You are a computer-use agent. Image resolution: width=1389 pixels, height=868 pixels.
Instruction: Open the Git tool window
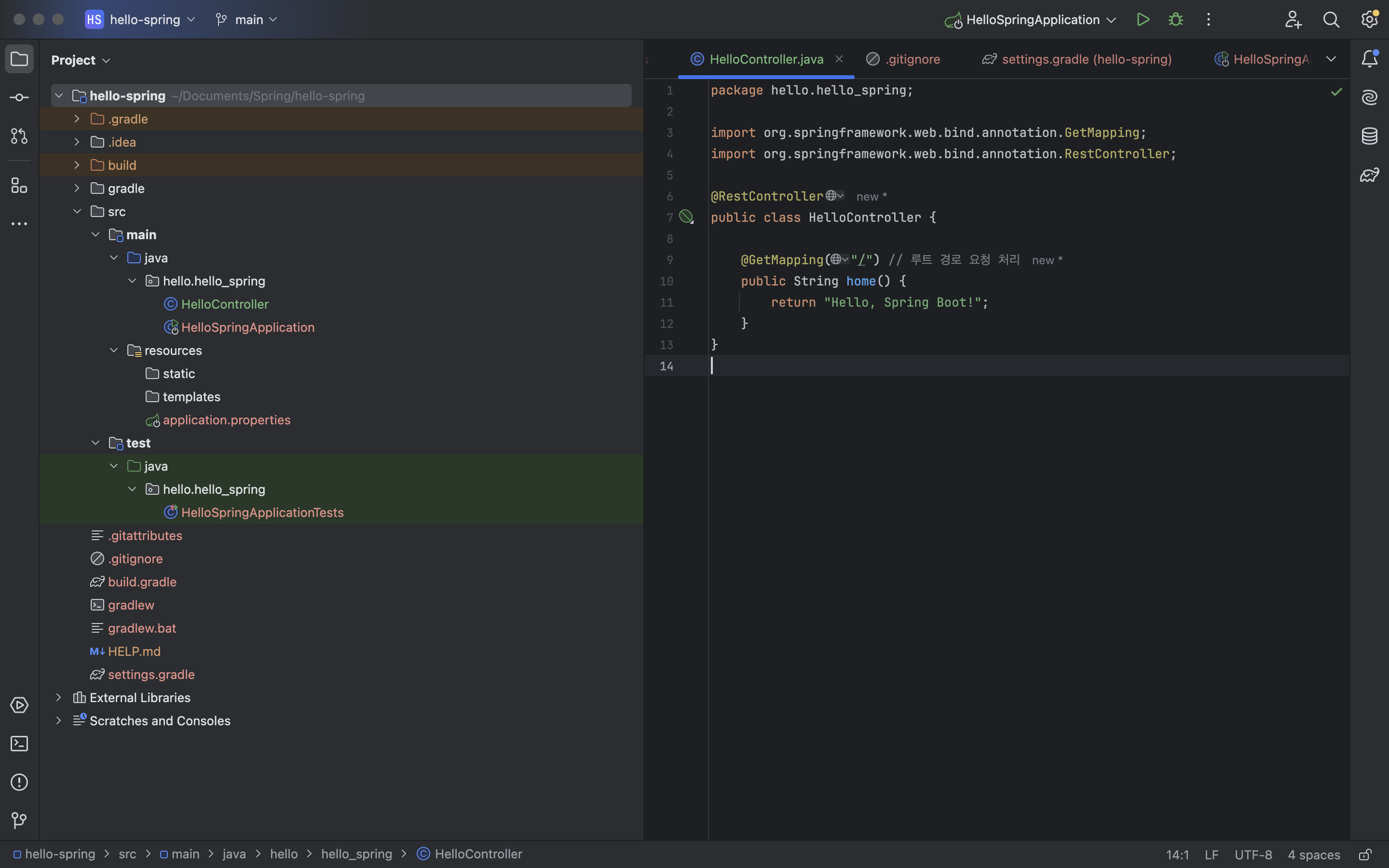(x=19, y=820)
